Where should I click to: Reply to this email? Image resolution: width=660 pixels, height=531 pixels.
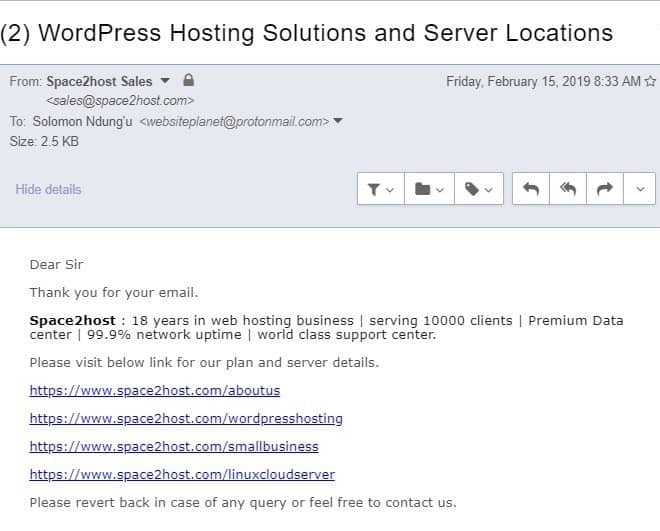coord(531,189)
